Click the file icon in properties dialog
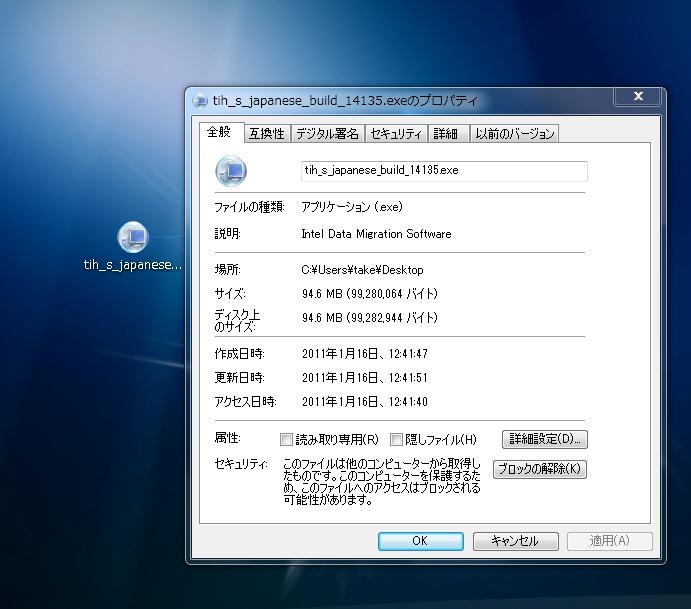This screenshot has height=609, width=691. [x=231, y=171]
